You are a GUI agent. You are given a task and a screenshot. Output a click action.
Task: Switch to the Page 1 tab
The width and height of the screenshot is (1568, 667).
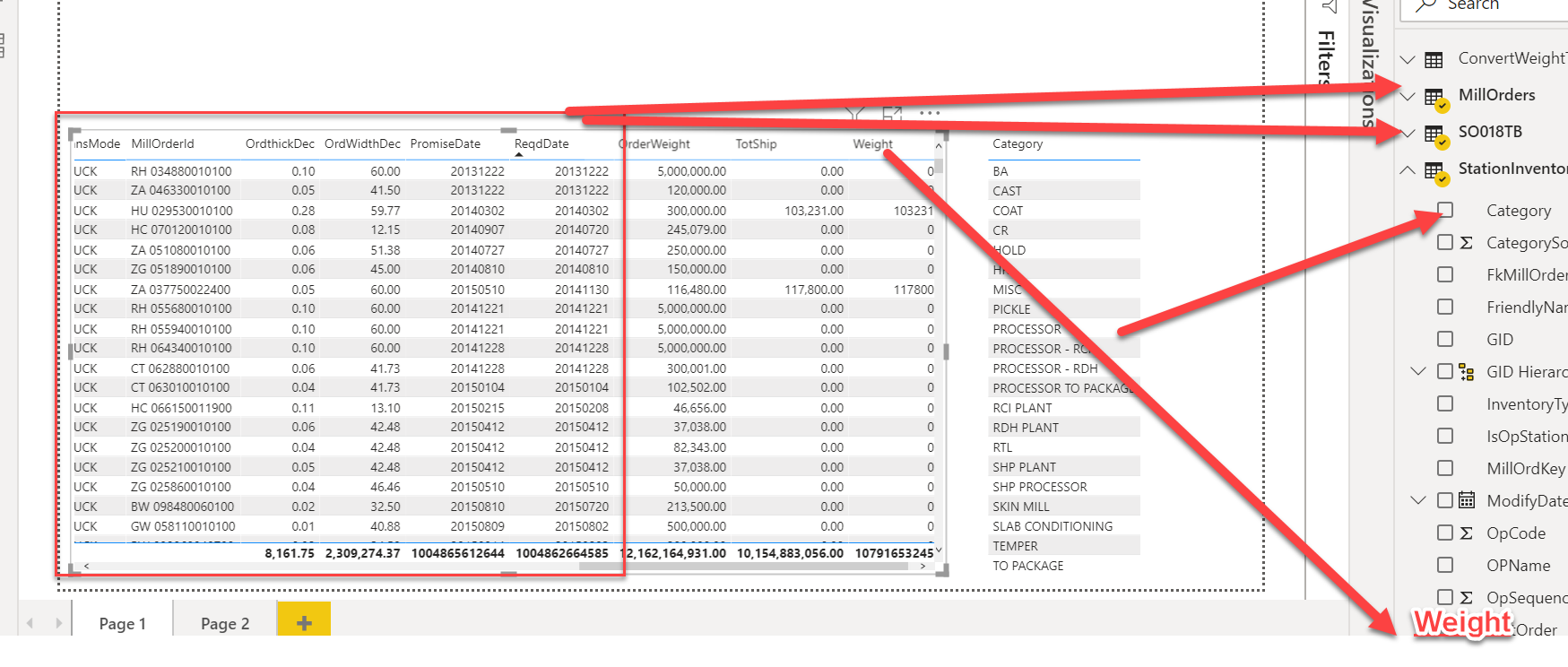(122, 623)
